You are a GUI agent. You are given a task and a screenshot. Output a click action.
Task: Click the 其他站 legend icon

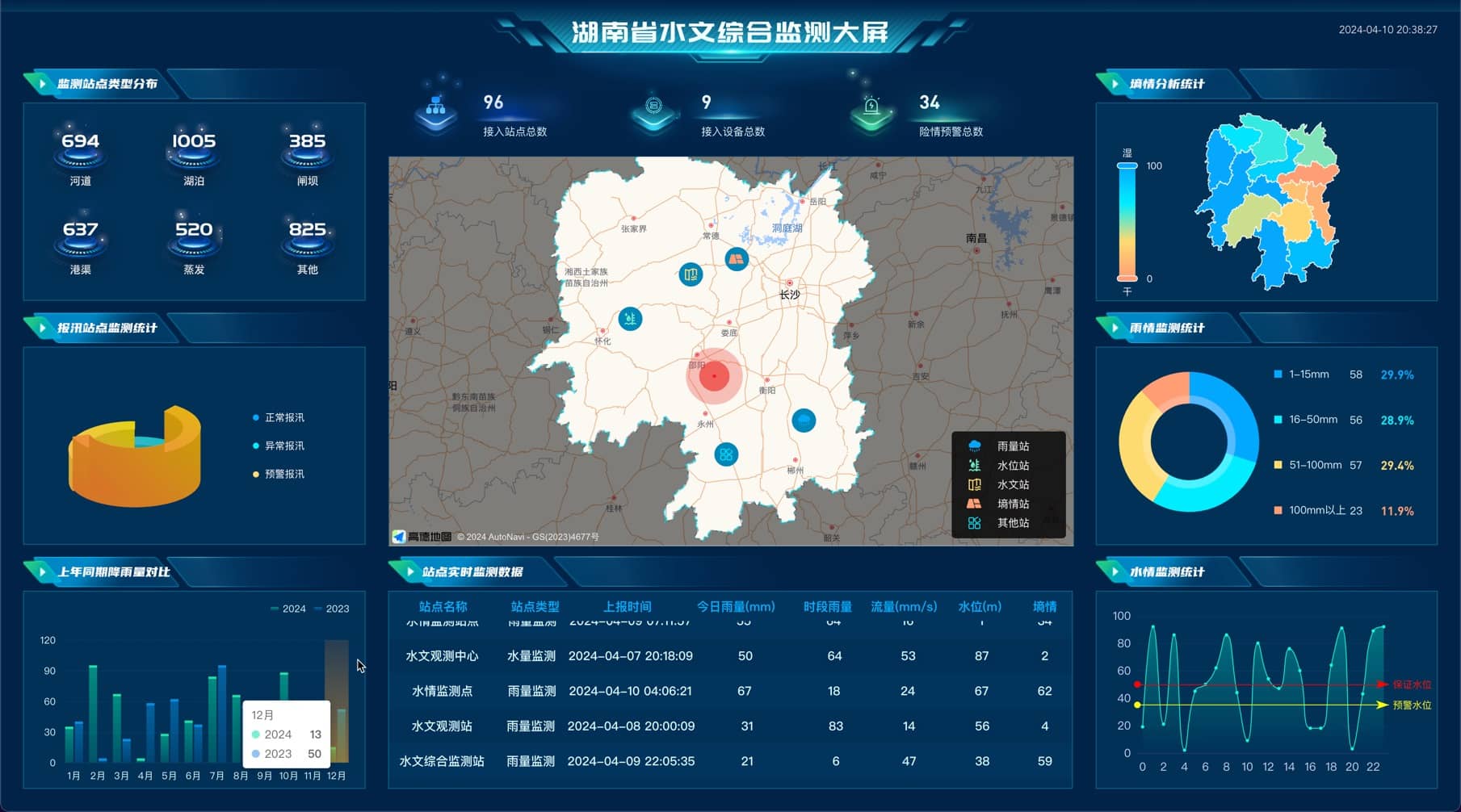coord(975,523)
